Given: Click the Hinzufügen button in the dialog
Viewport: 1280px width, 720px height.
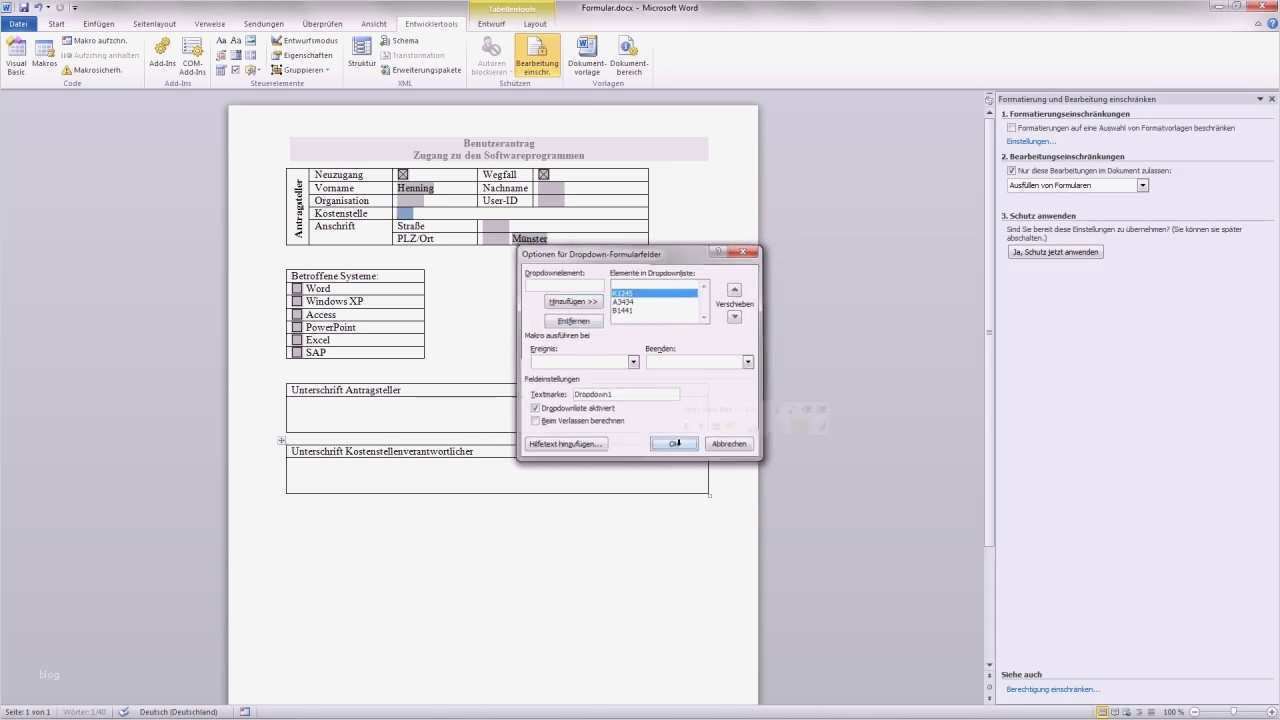Looking at the screenshot, I should 572,301.
